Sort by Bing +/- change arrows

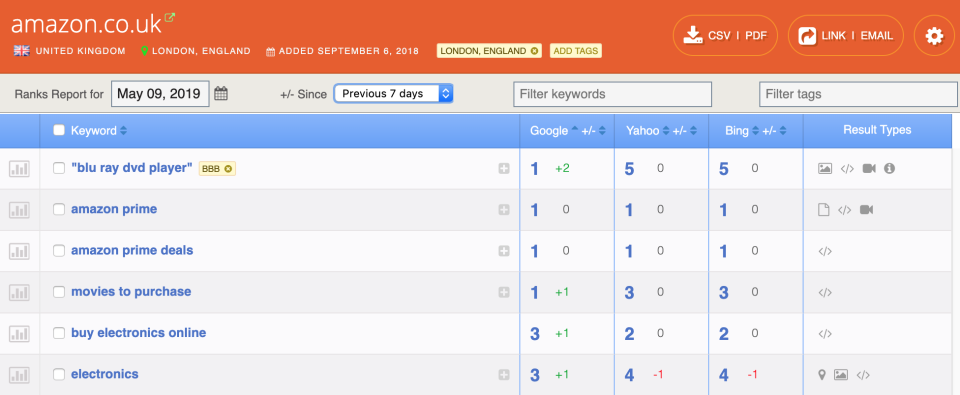click(x=782, y=130)
